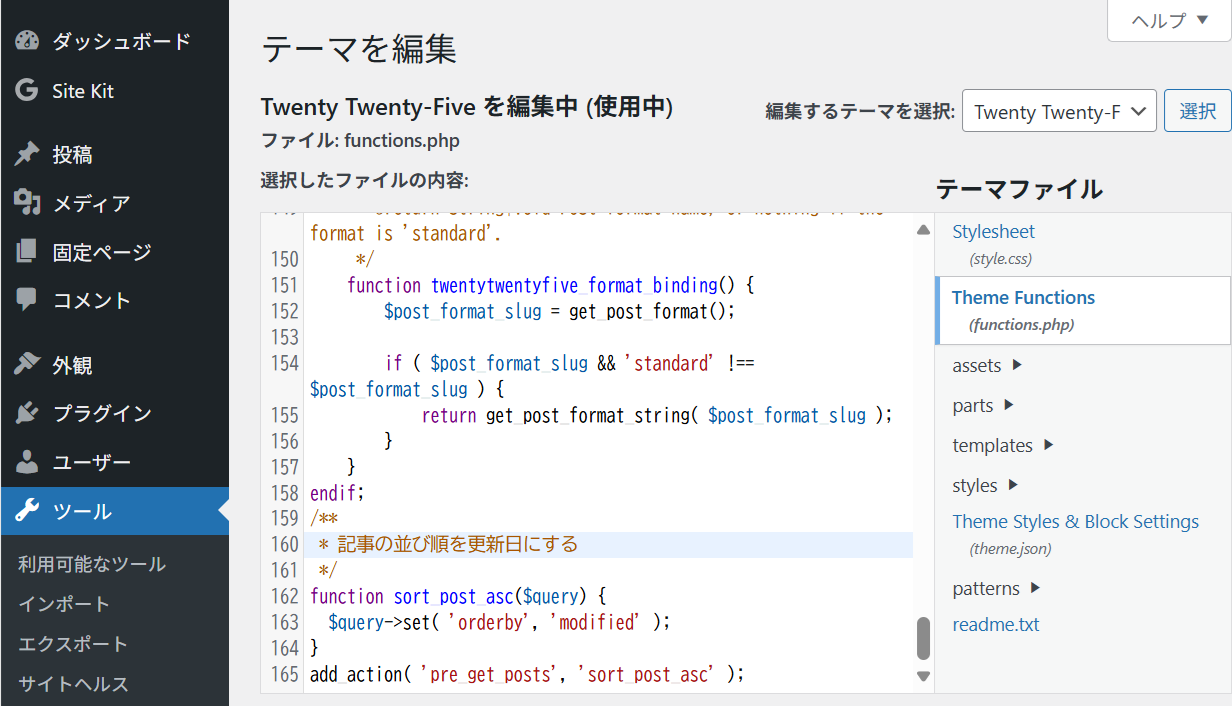Open the 外観 menu item
Viewport: 1232px width, 706px height.
click(114, 365)
